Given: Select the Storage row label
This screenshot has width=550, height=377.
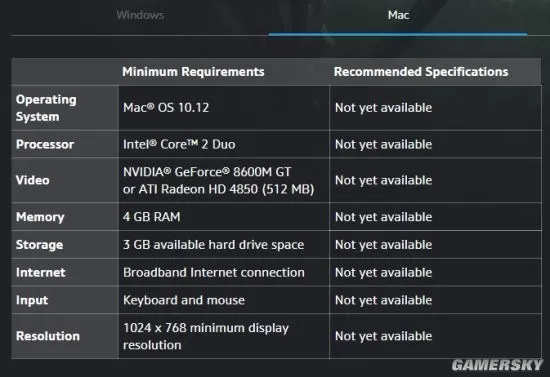Looking at the screenshot, I should (39, 245).
